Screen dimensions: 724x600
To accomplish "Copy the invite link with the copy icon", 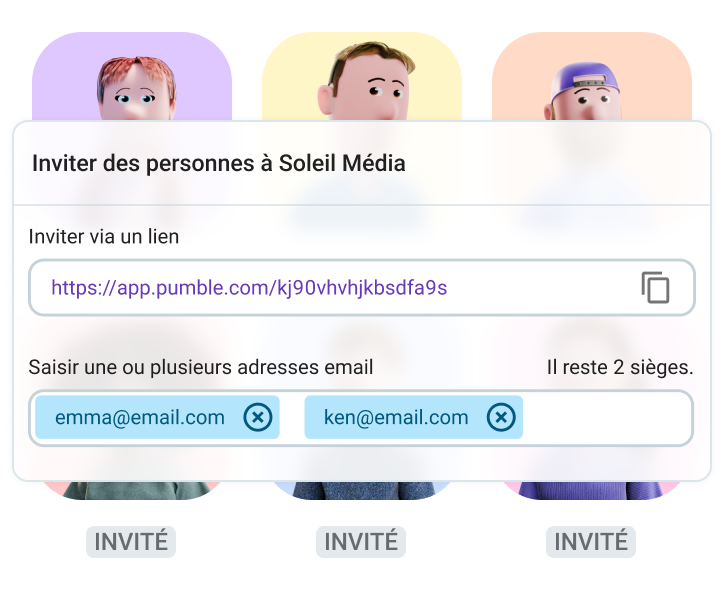I will pyautogui.click(x=655, y=288).
